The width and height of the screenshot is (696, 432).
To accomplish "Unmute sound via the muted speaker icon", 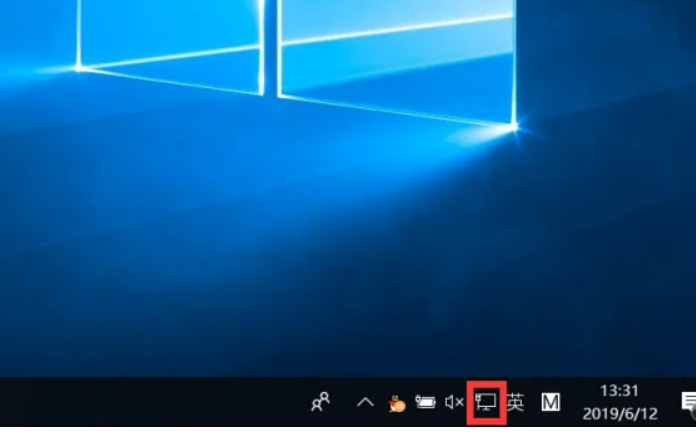I will [454, 402].
